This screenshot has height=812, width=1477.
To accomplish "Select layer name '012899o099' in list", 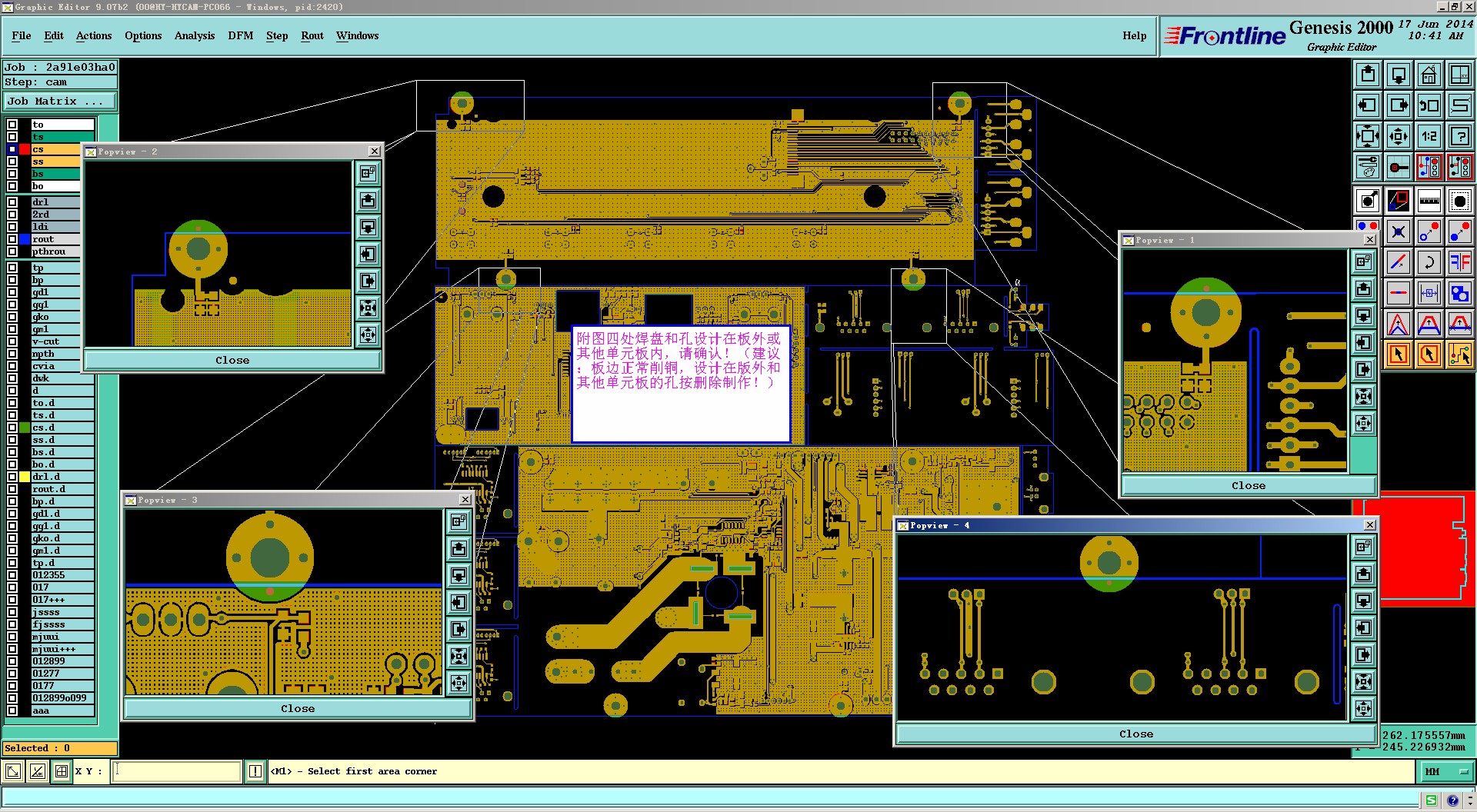I will click(62, 698).
